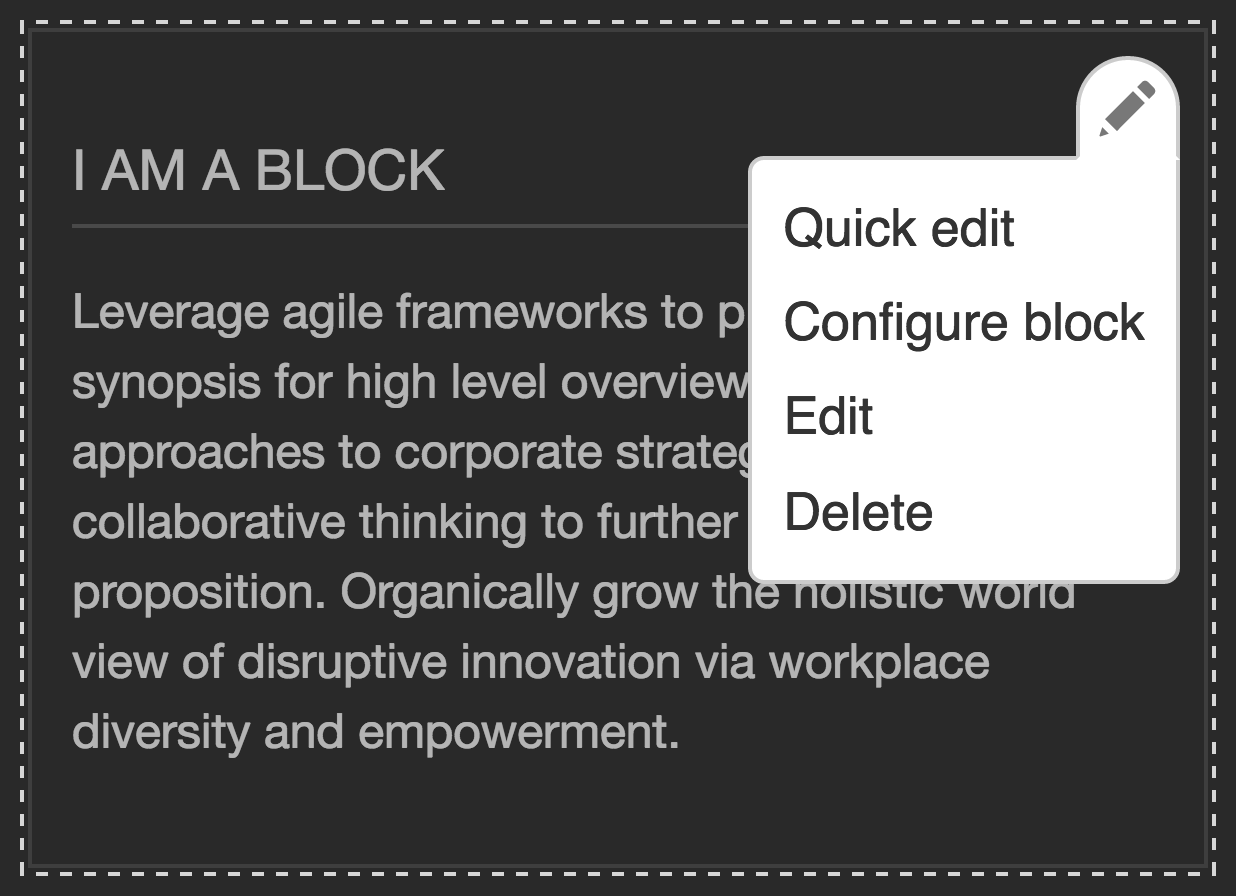
Task: Click the line starting Leverage agile frameworks
Action: coord(411,314)
